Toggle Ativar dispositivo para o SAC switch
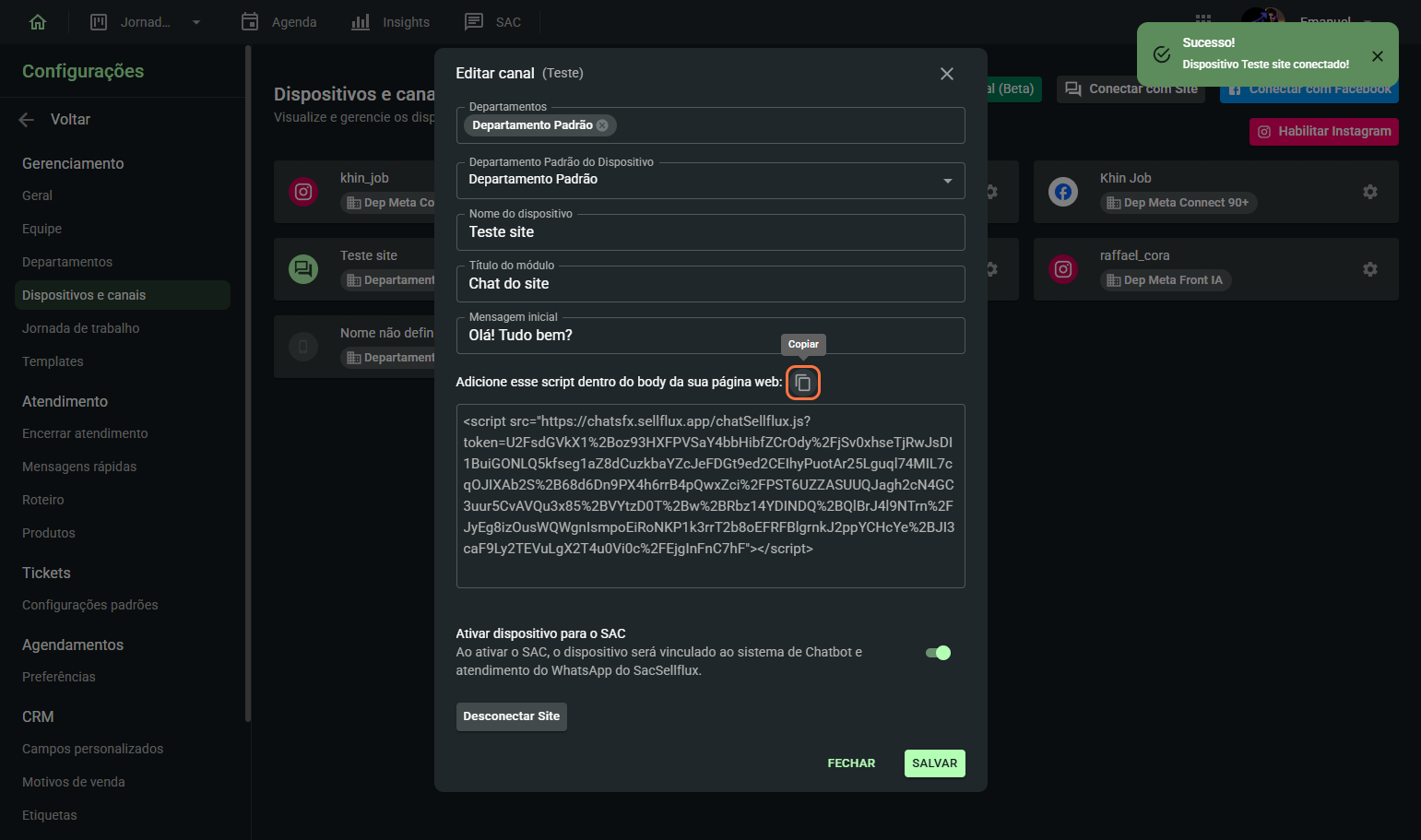Screen dimensions: 1421x840 [x=939, y=653]
